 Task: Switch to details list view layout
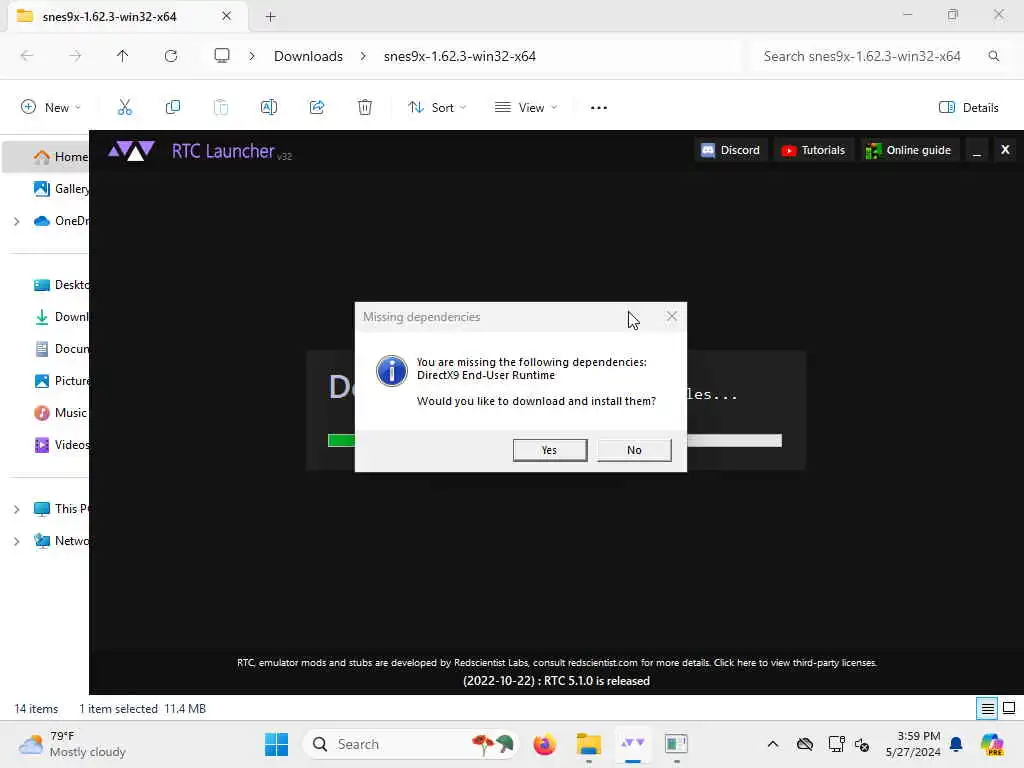987,709
